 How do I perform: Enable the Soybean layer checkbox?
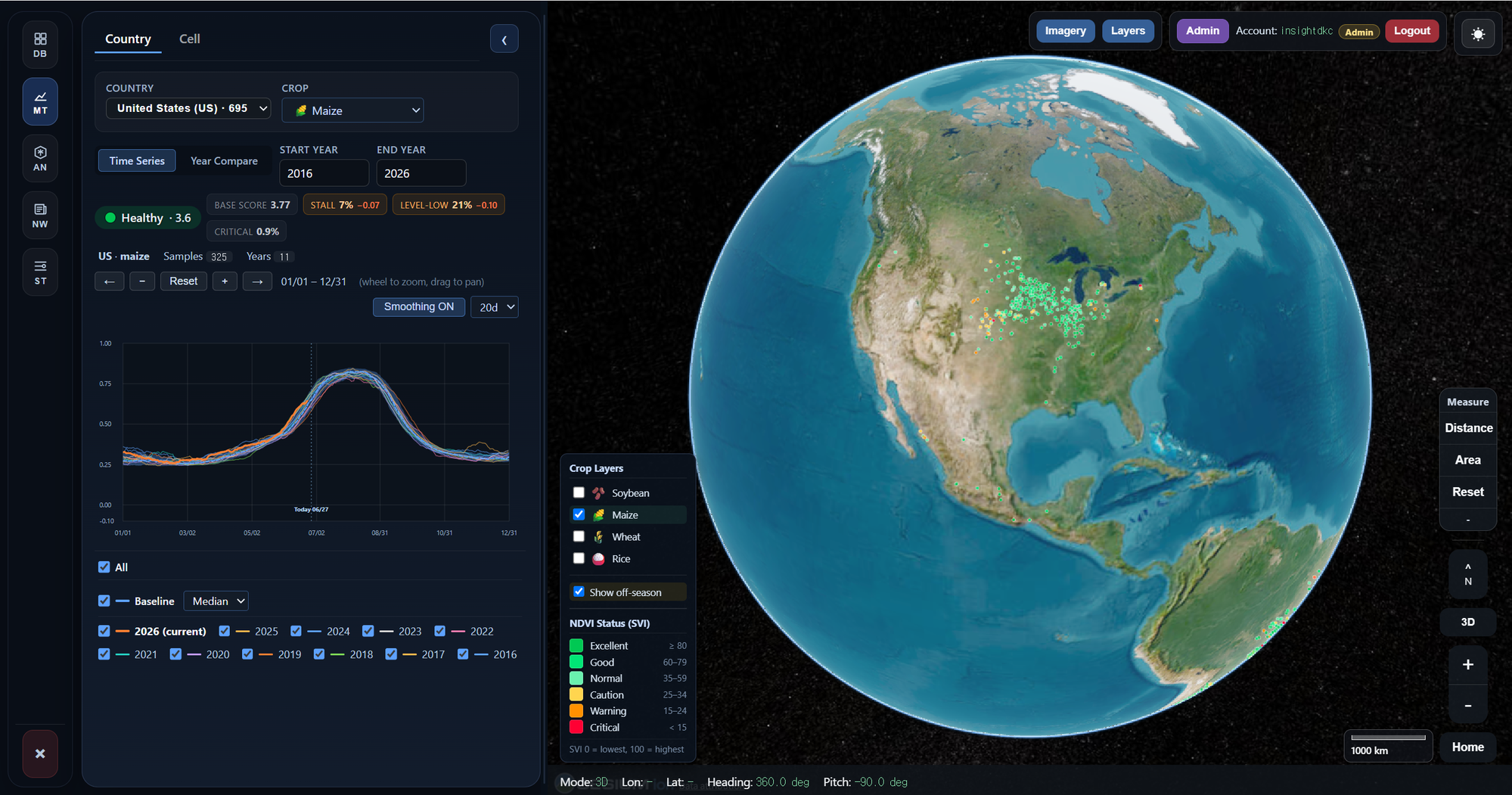579,492
